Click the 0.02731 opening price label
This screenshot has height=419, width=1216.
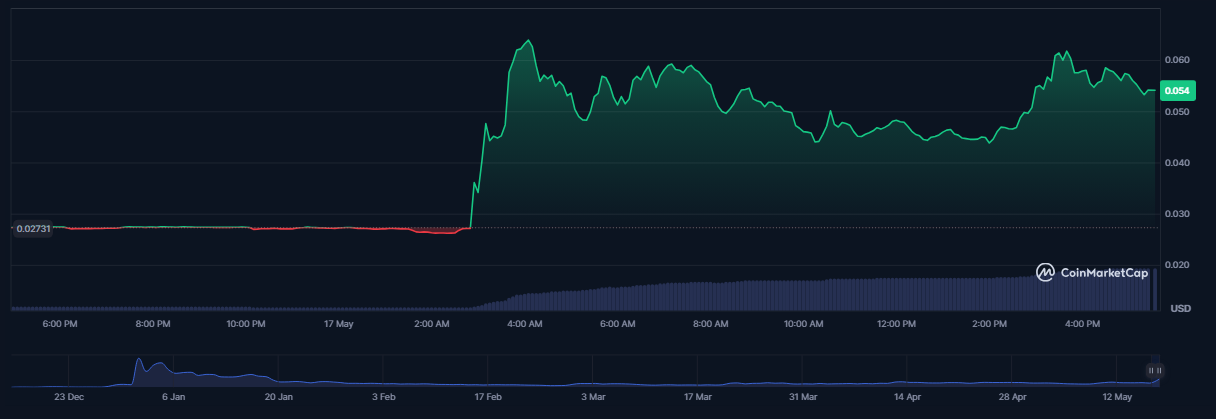tap(35, 229)
